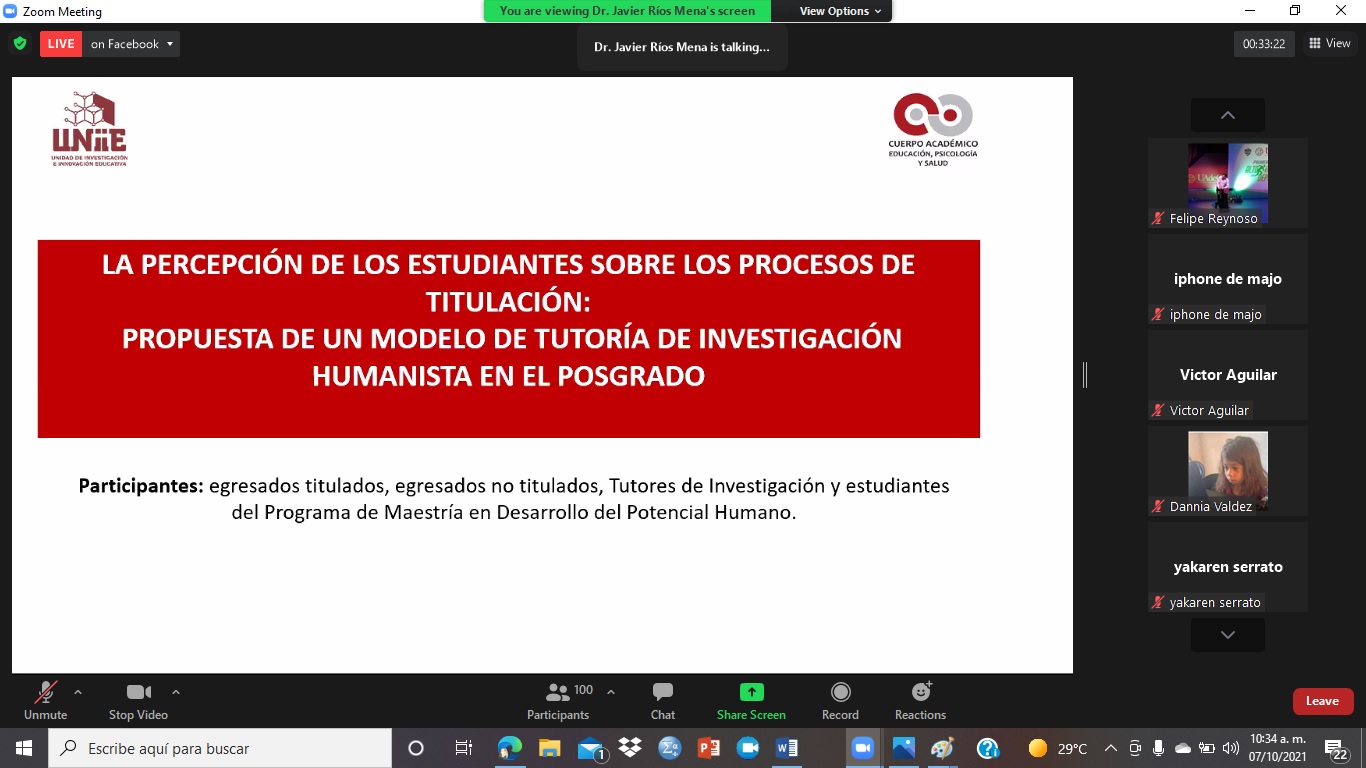Open Dropbox from taskbar
This screenshot has height=768, width=1366.
pyautogui.click(x=630, y=748)
